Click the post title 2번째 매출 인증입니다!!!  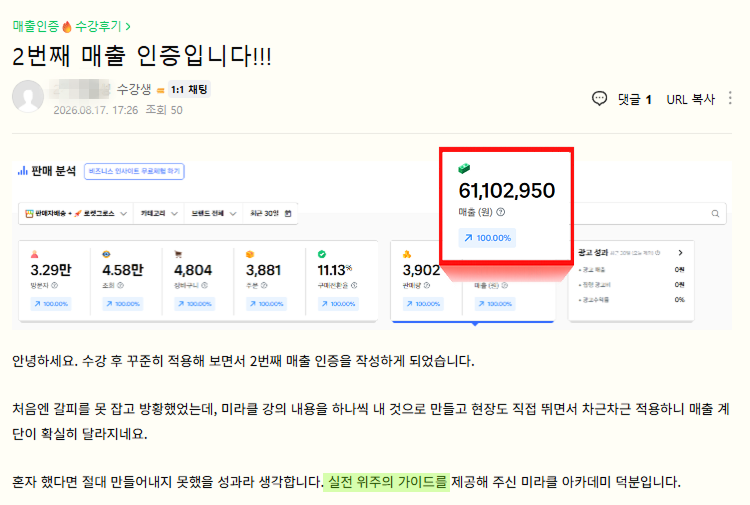(142, 56)
